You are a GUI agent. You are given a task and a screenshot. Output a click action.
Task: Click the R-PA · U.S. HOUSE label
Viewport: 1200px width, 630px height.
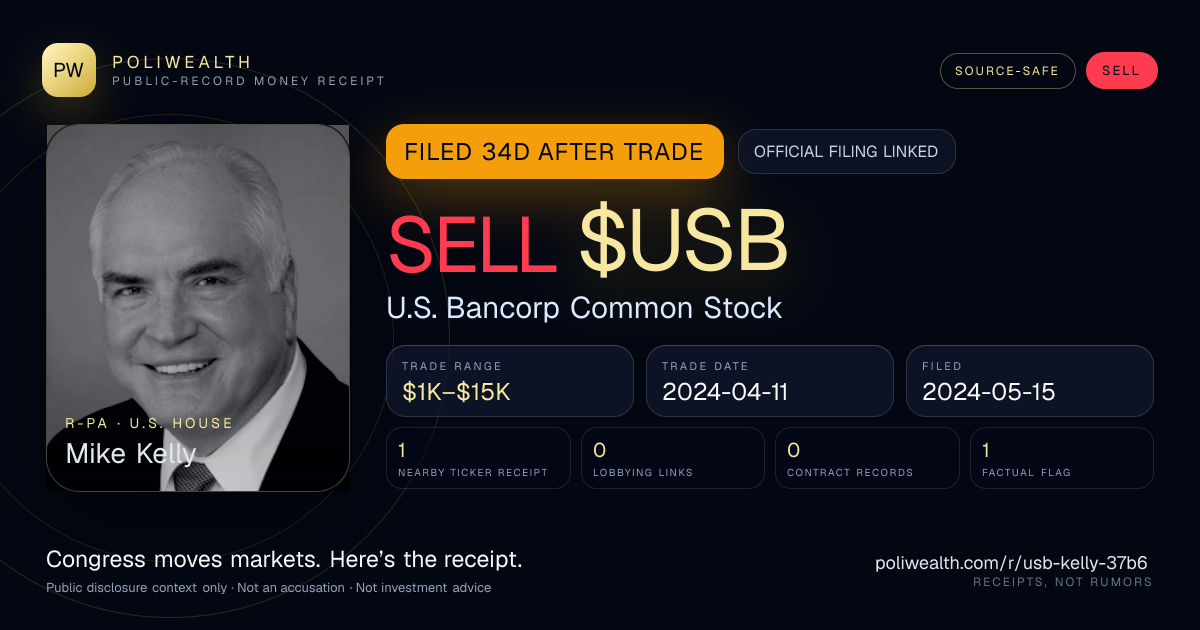pyautogui.click(x=149, y=423)
